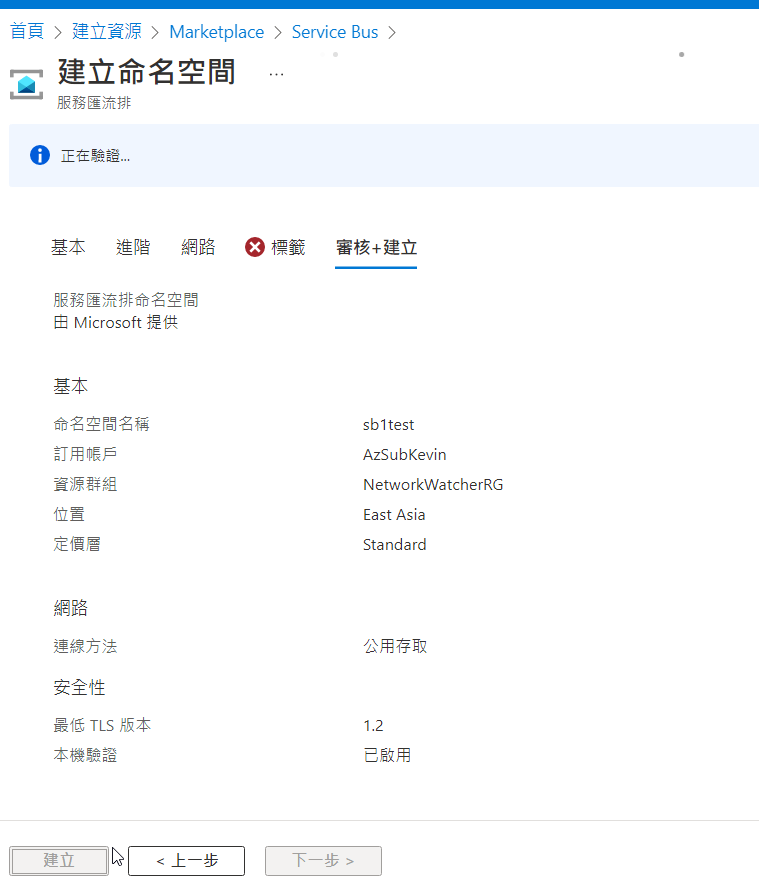The image size is (759, 885).
Task: Click the 建立 button
Action: (x=59, y=860)
